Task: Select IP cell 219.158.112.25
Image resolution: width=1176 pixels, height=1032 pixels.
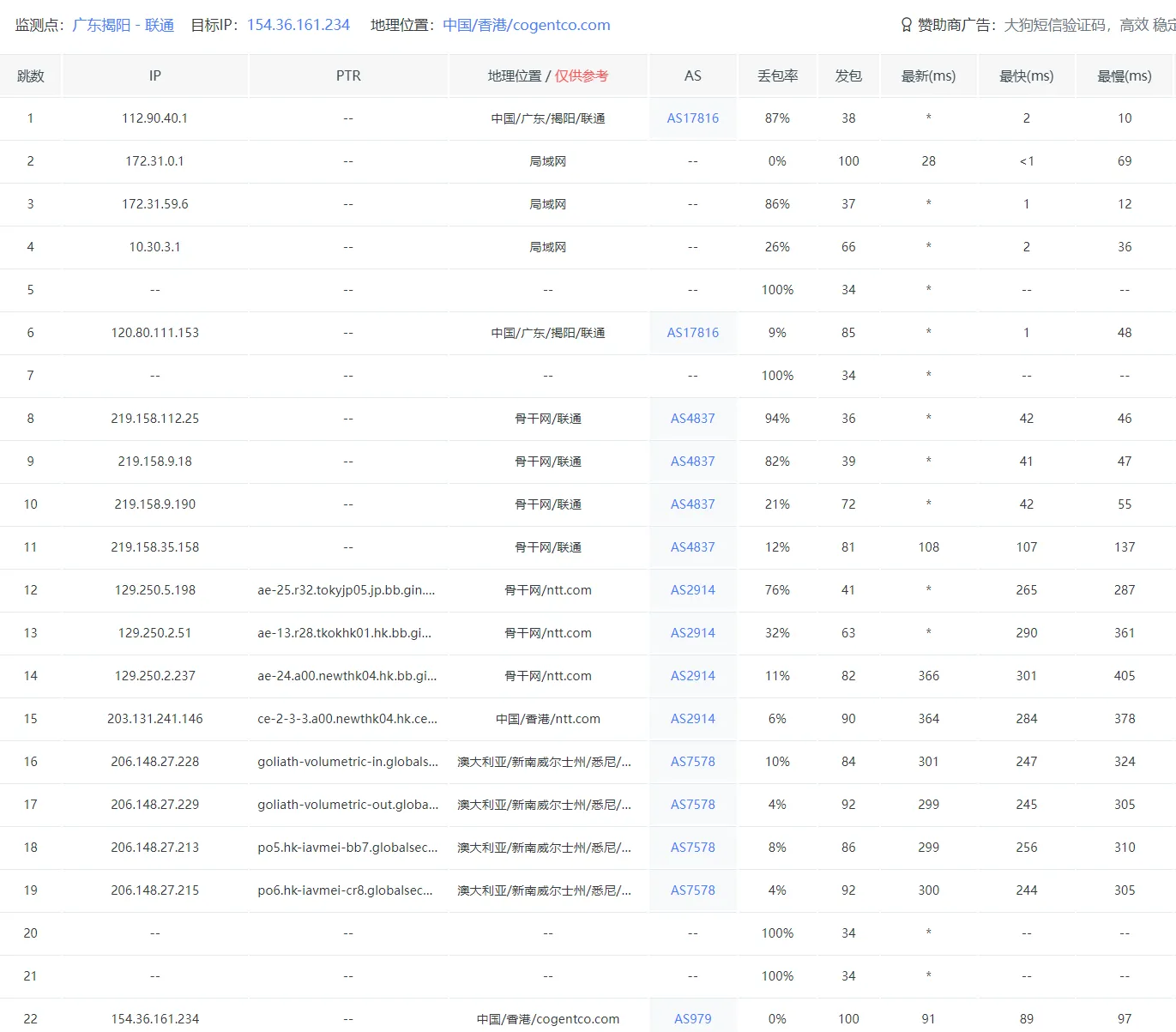Action: point(155,419)
